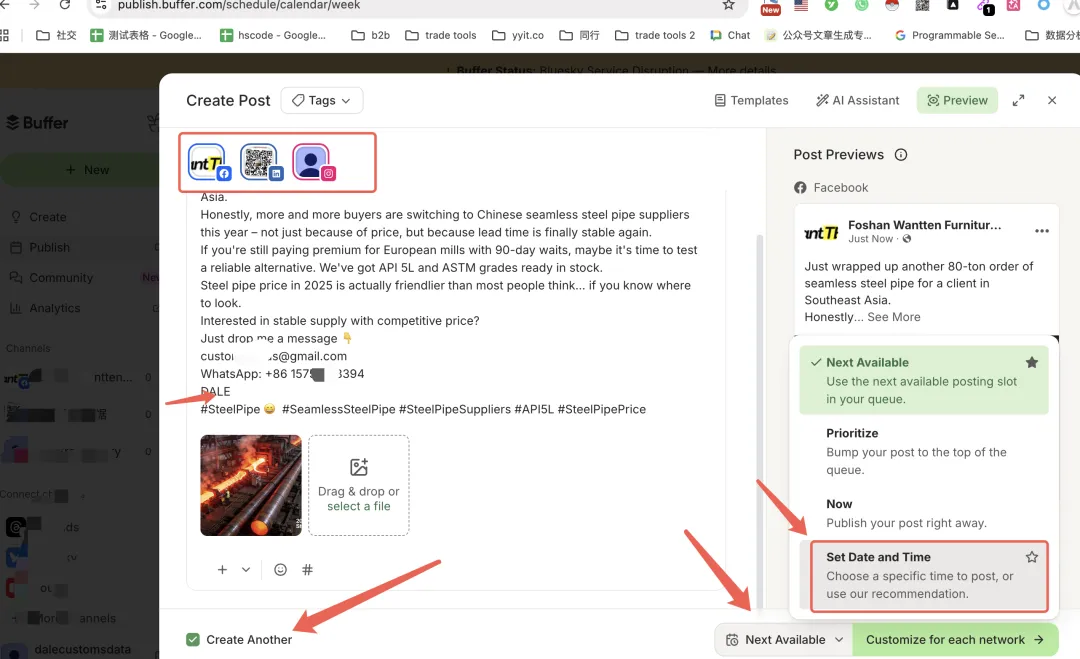This screenshot has width=1080, height=659.
Task: Click the address bar URL
Action: (x=239, y=6)
